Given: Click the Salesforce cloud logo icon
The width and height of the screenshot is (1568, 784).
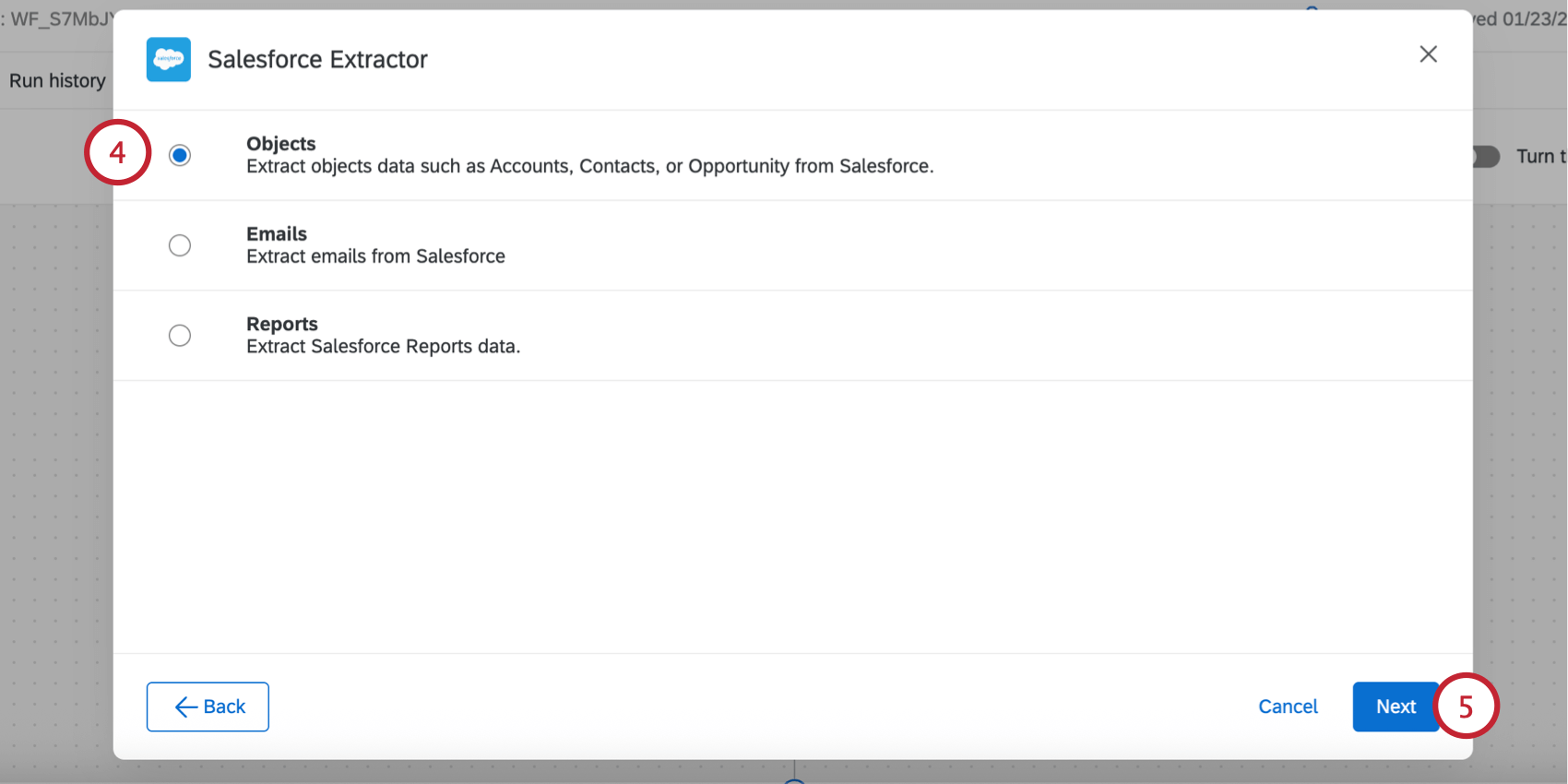Looking at the screenshot, I should [169, 59].
